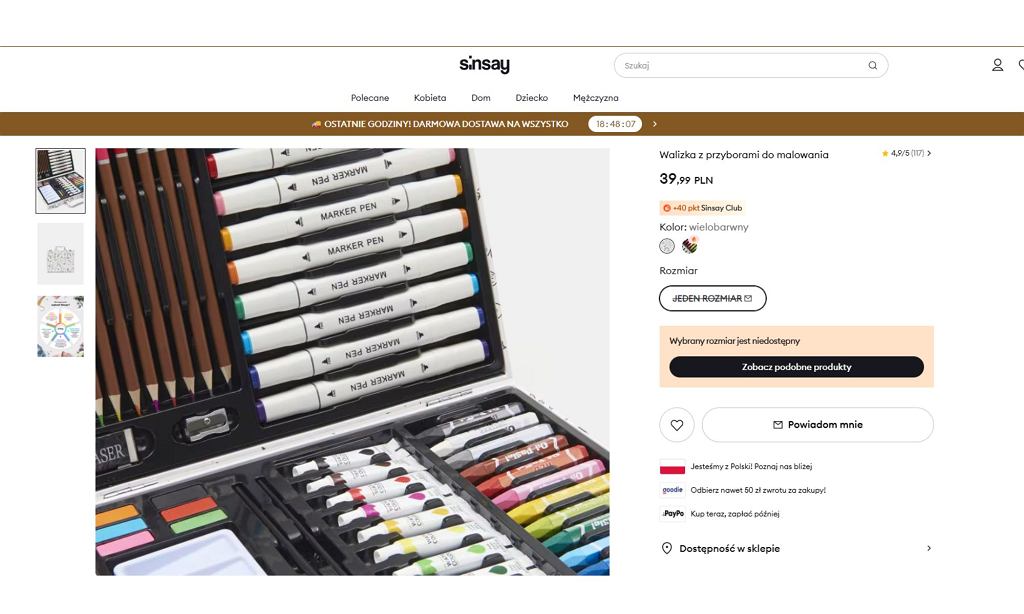Open the Dziecko menu

coord(532,98)
